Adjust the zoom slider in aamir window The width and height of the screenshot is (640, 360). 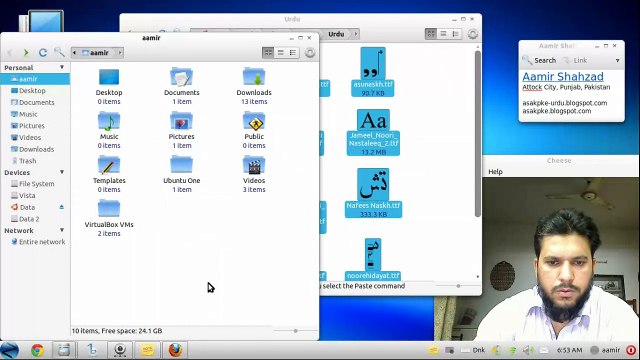(x=296, y=331)
